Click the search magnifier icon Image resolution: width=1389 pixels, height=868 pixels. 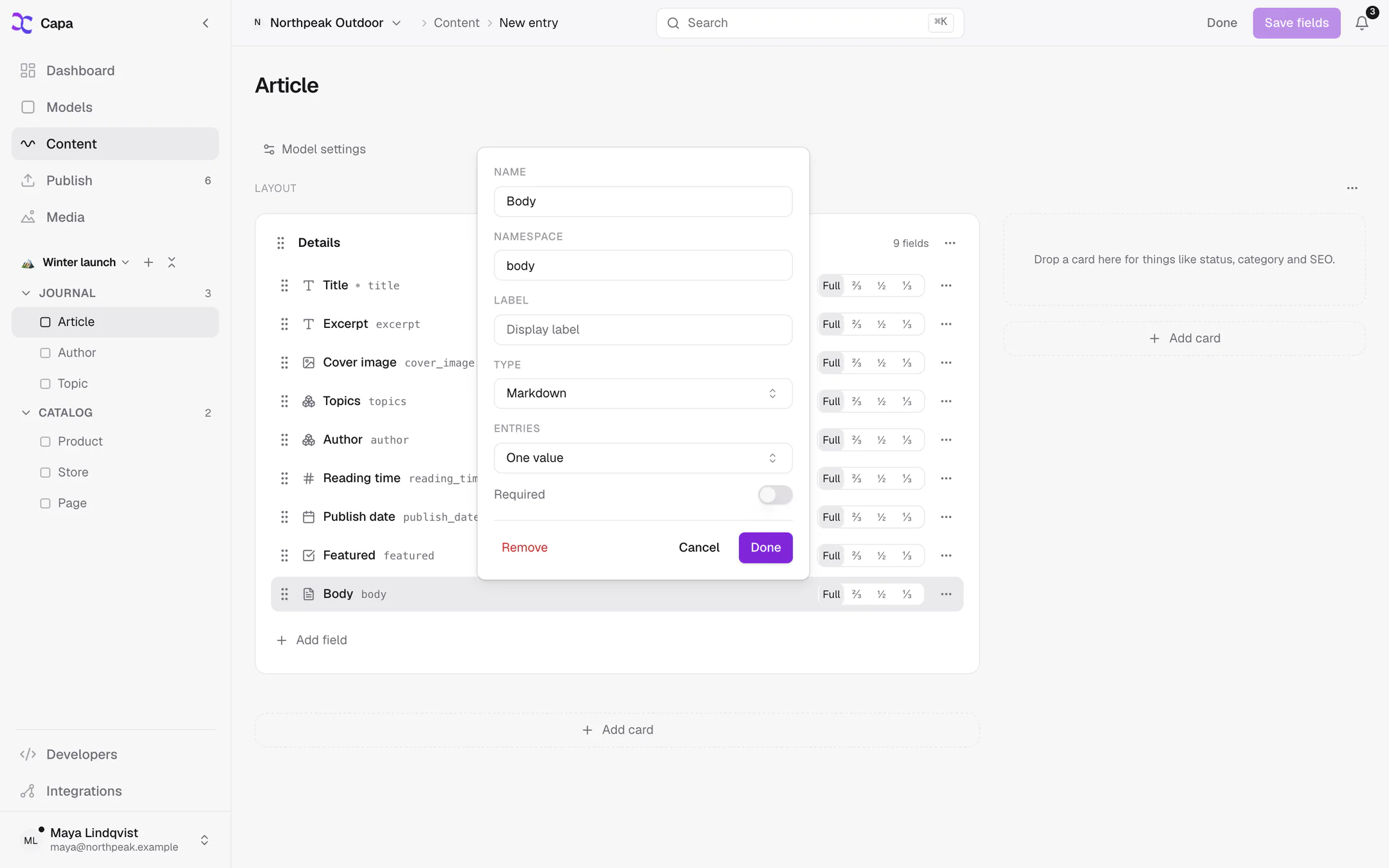coord(673,23)
